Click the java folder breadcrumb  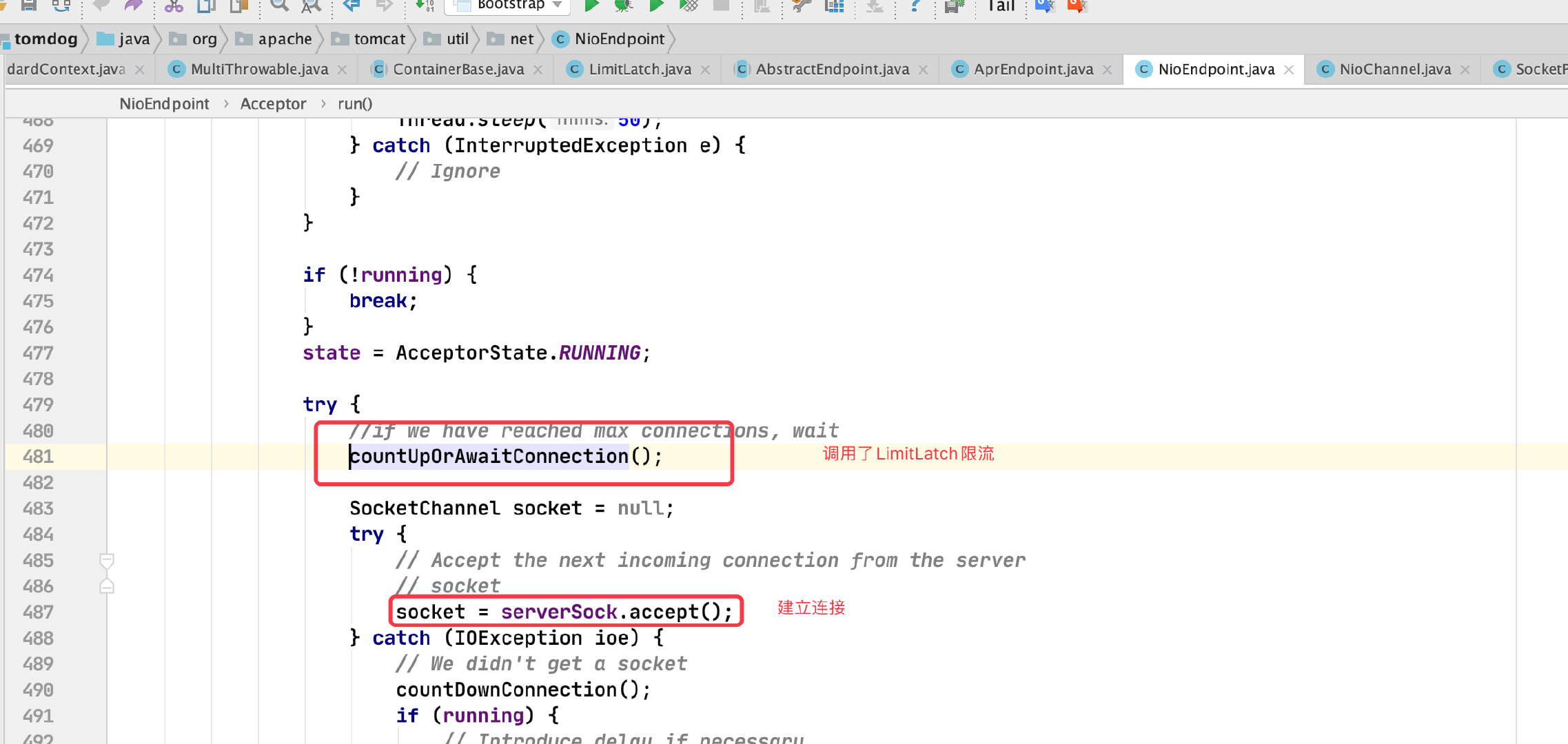coord(124,39)
